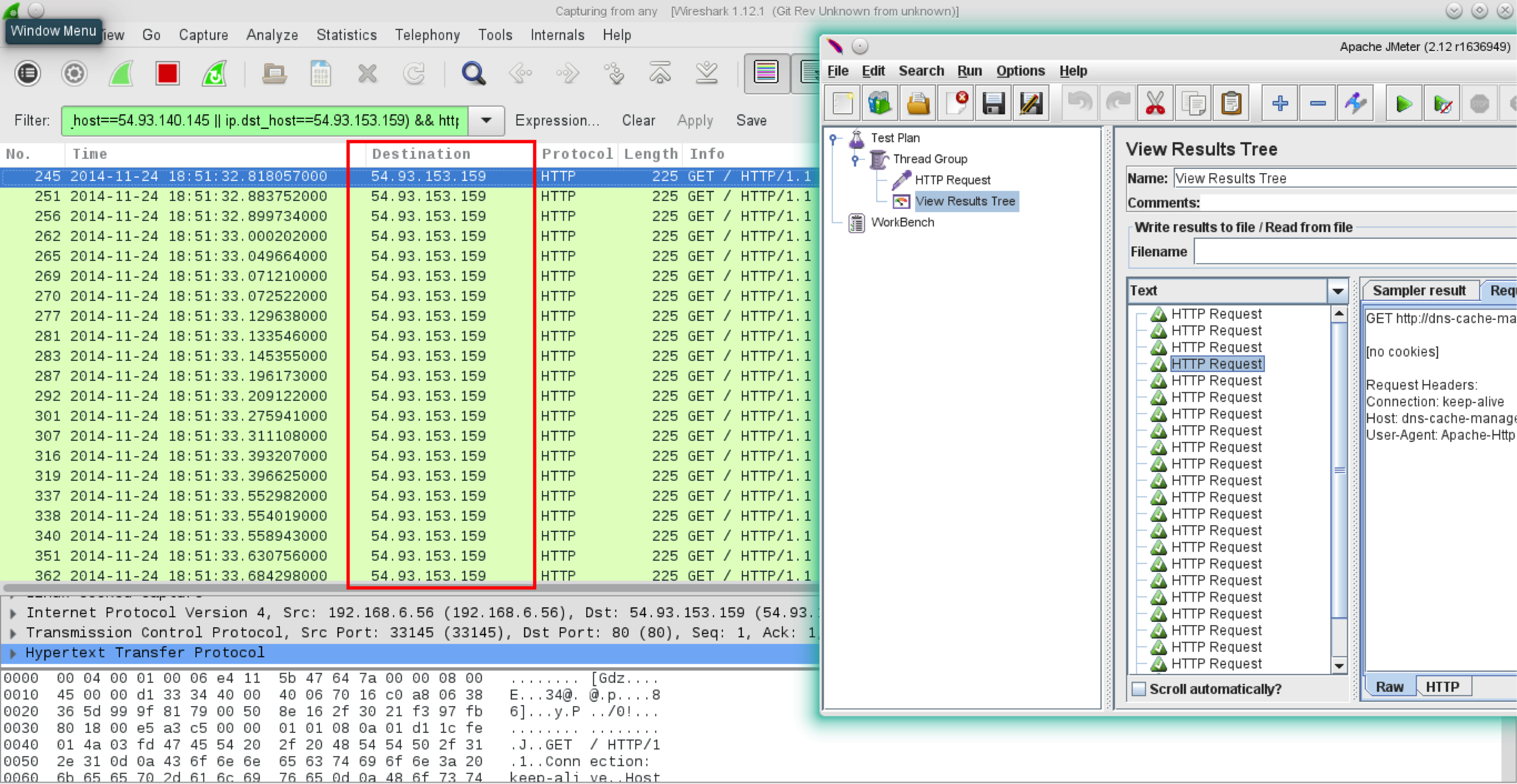1517x784 pixels.
Task: Start new capture with green shark fin
Action: 120,74
